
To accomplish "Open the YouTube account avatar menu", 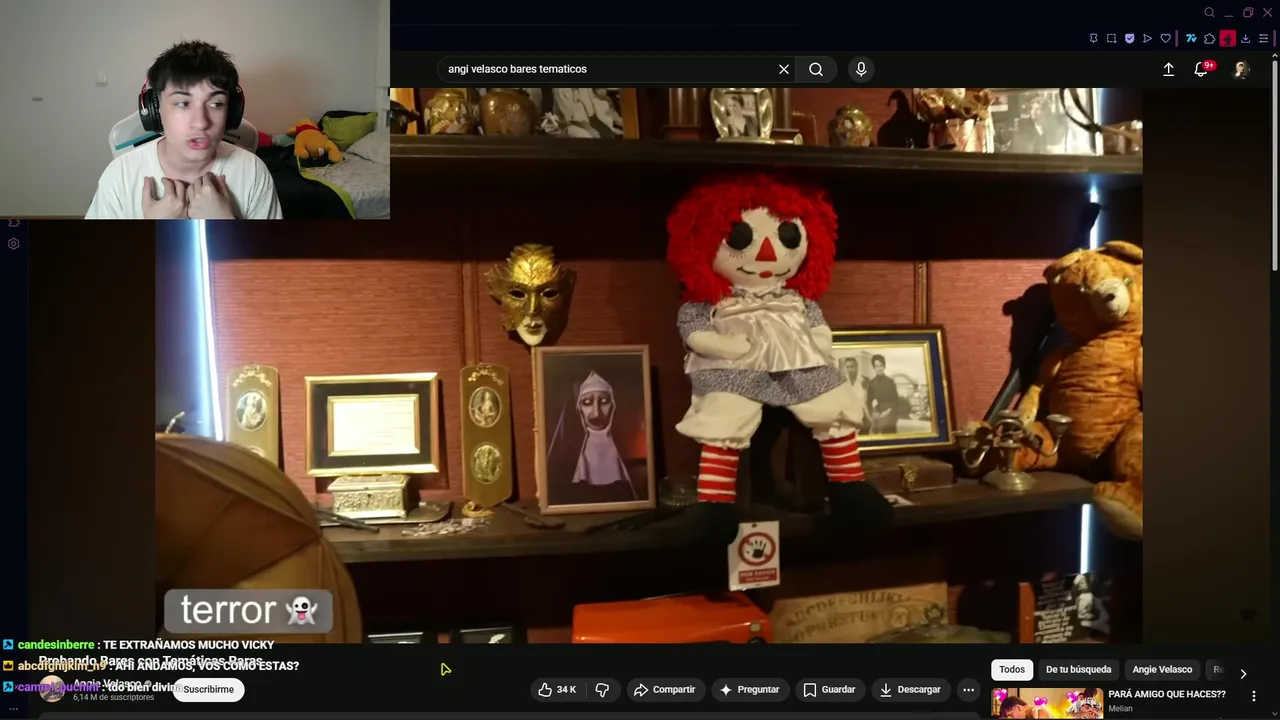I will [1241, 69].
